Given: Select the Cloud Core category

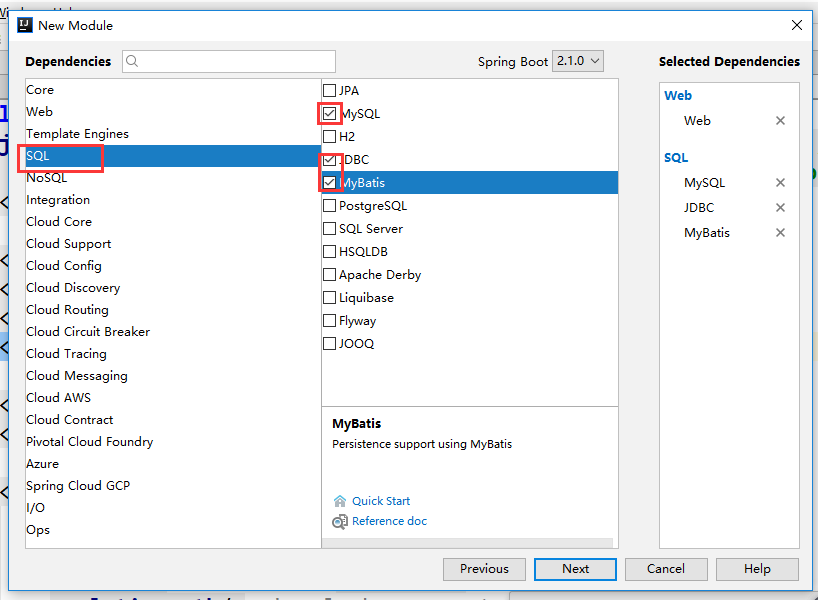Looking at the screenshot, I should [173, 222].
